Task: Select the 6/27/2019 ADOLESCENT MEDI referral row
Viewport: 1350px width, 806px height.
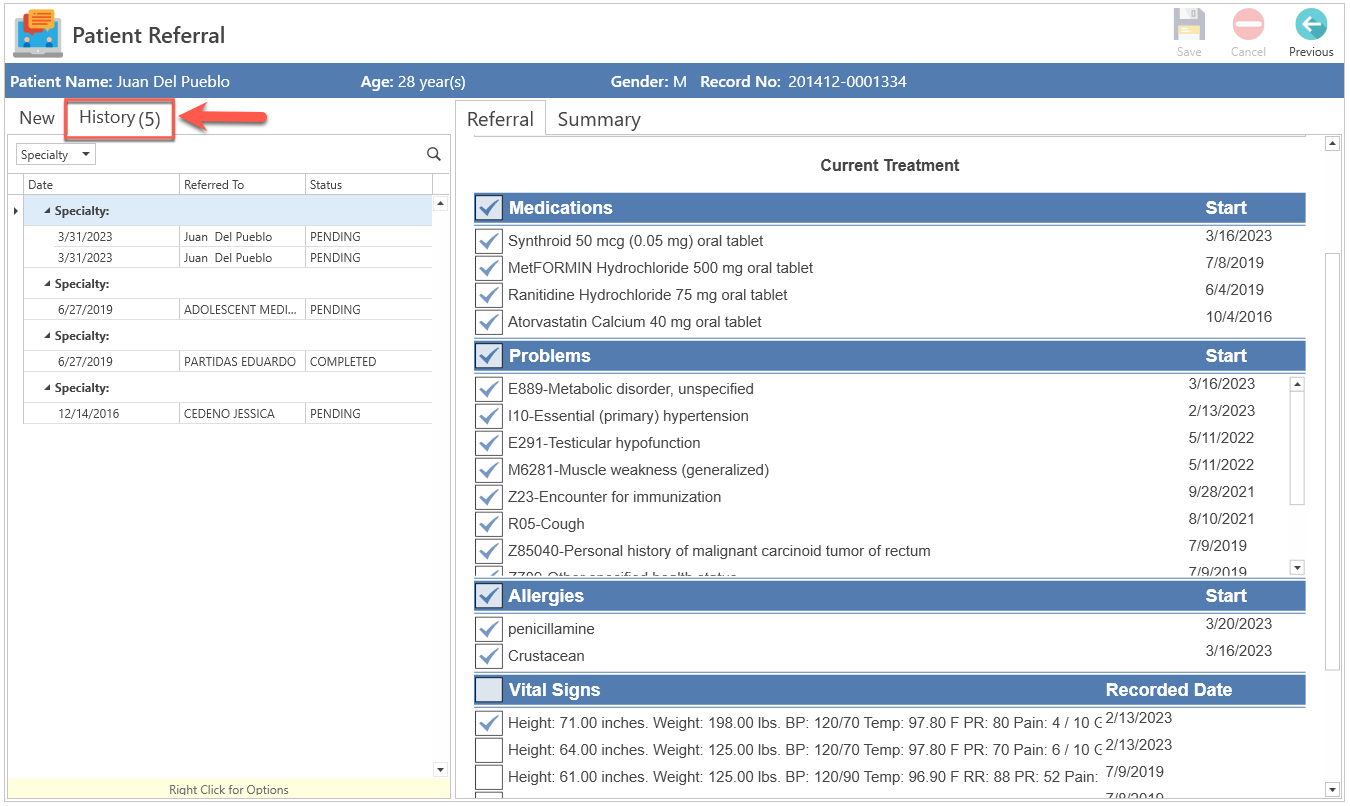Action: click(x=228, y=310)
